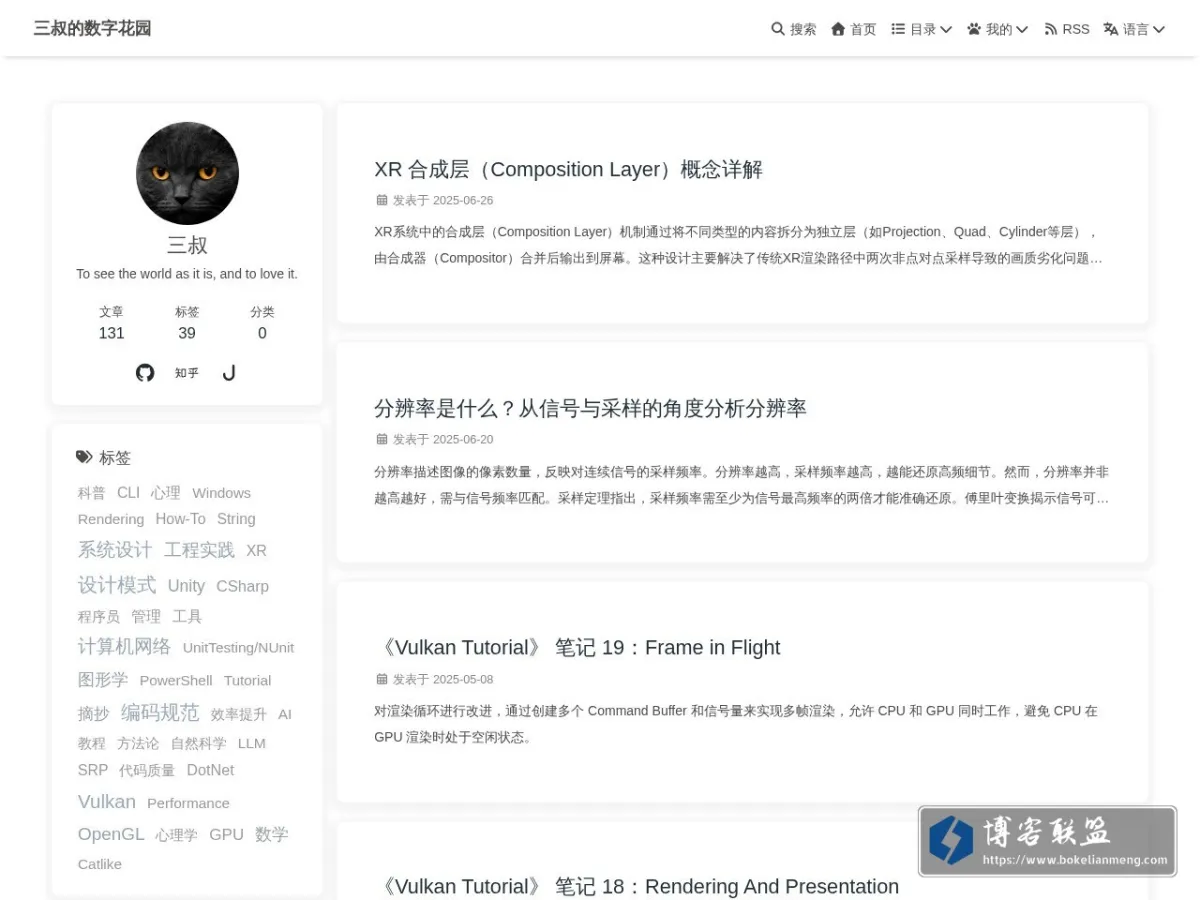The image size is (1200, 900).
Task: Click the site title 三叔的数字花园
Action: [x=92, y=28]
